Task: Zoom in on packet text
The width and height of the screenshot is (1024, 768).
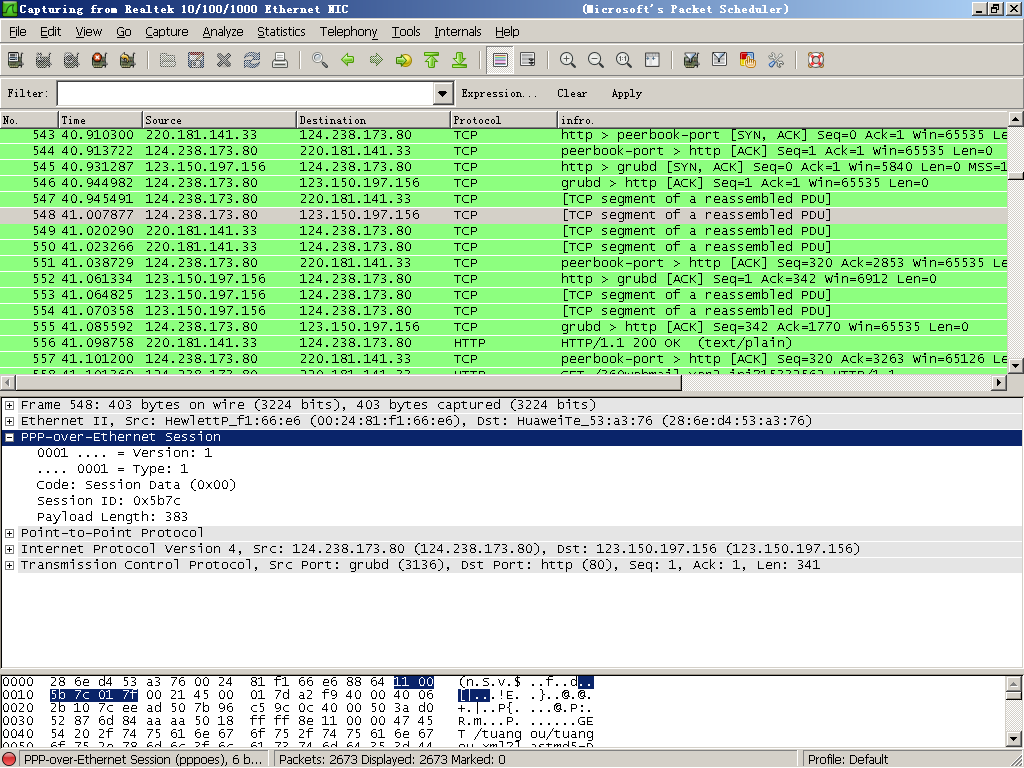Action: pos(568,60)
